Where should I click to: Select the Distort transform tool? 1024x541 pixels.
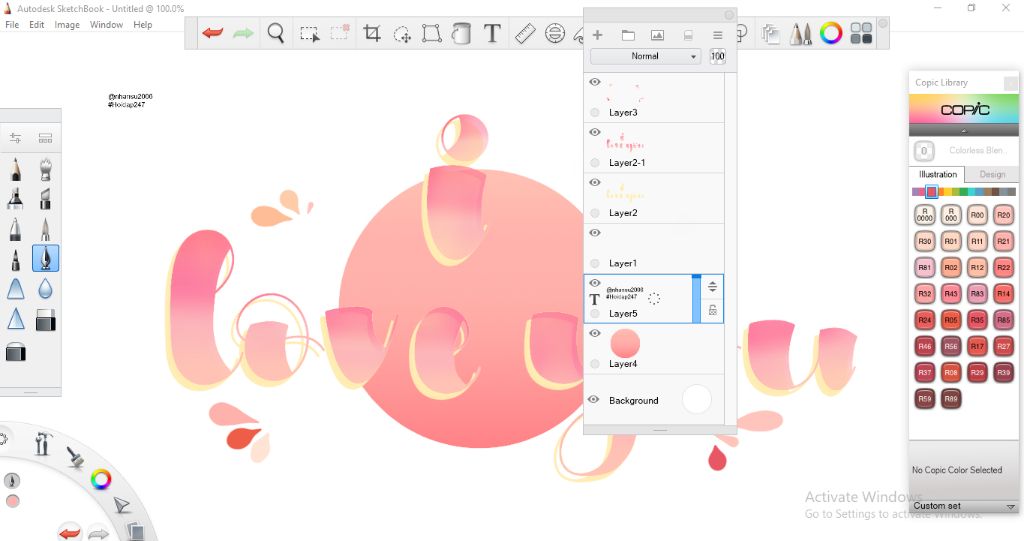pos(431,33)
